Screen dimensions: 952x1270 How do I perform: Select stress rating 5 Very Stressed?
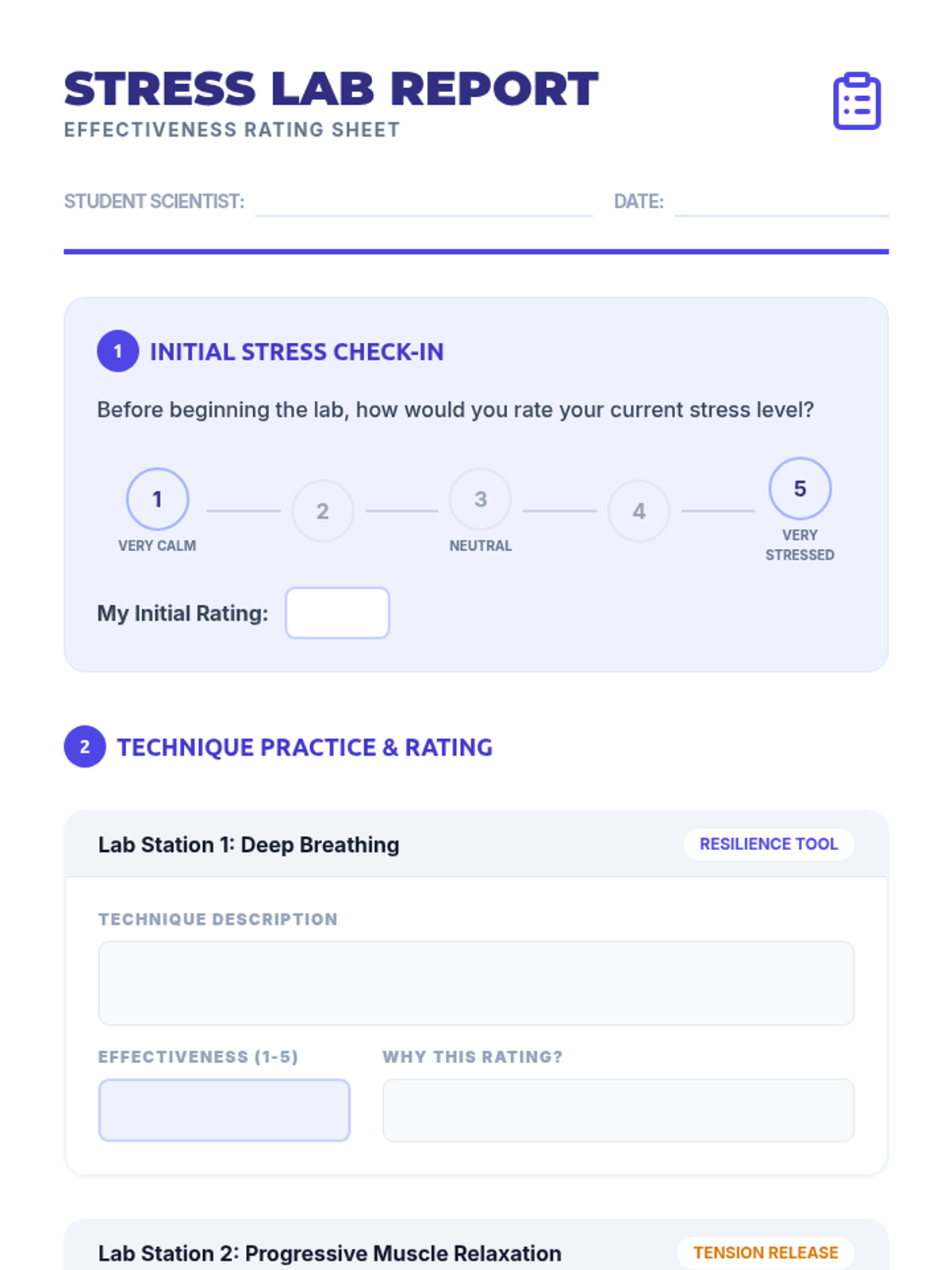(x=800, y=488)
